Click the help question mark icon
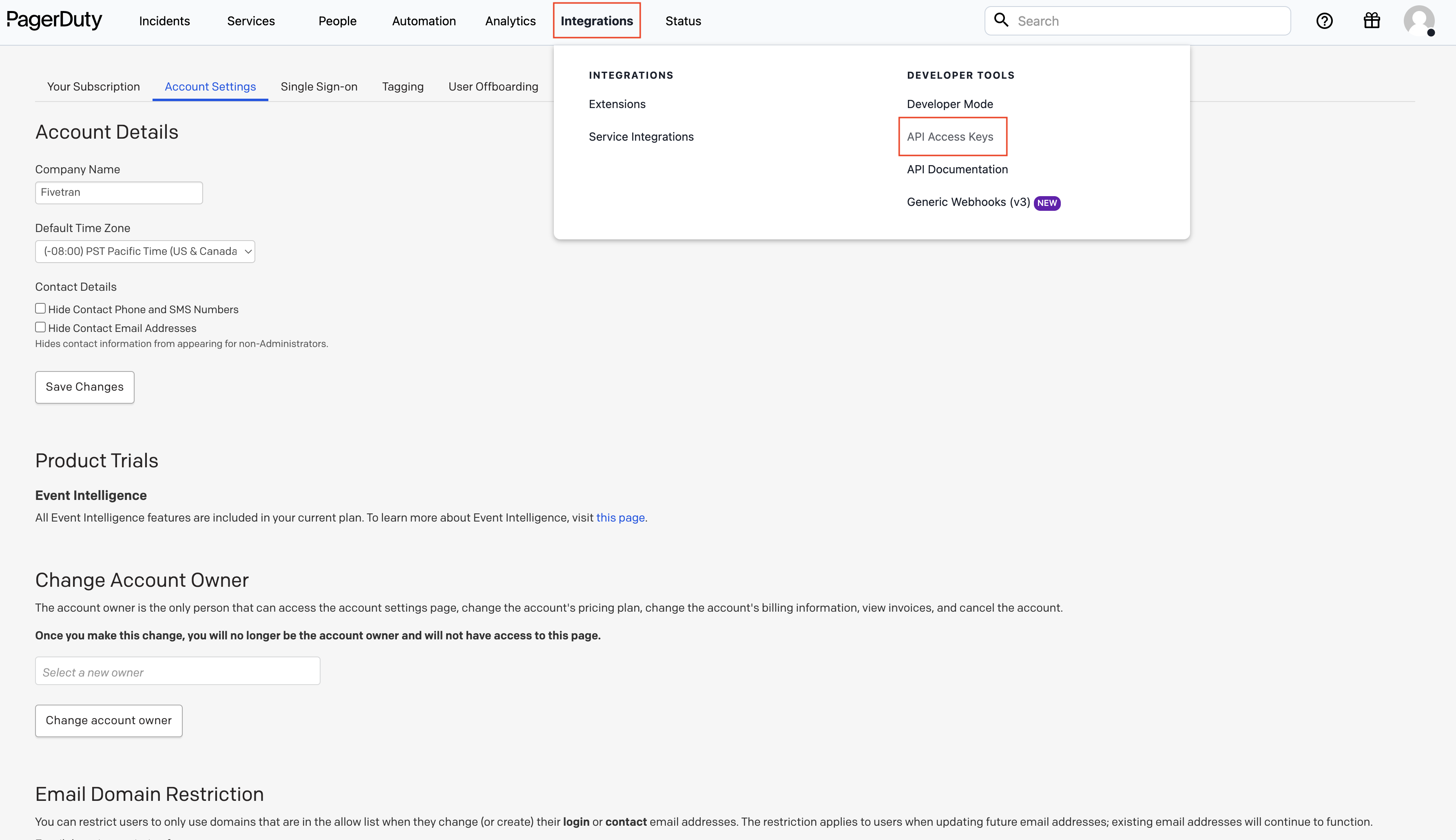Viewport: 1456px width, 840px height. [1325, 20]
